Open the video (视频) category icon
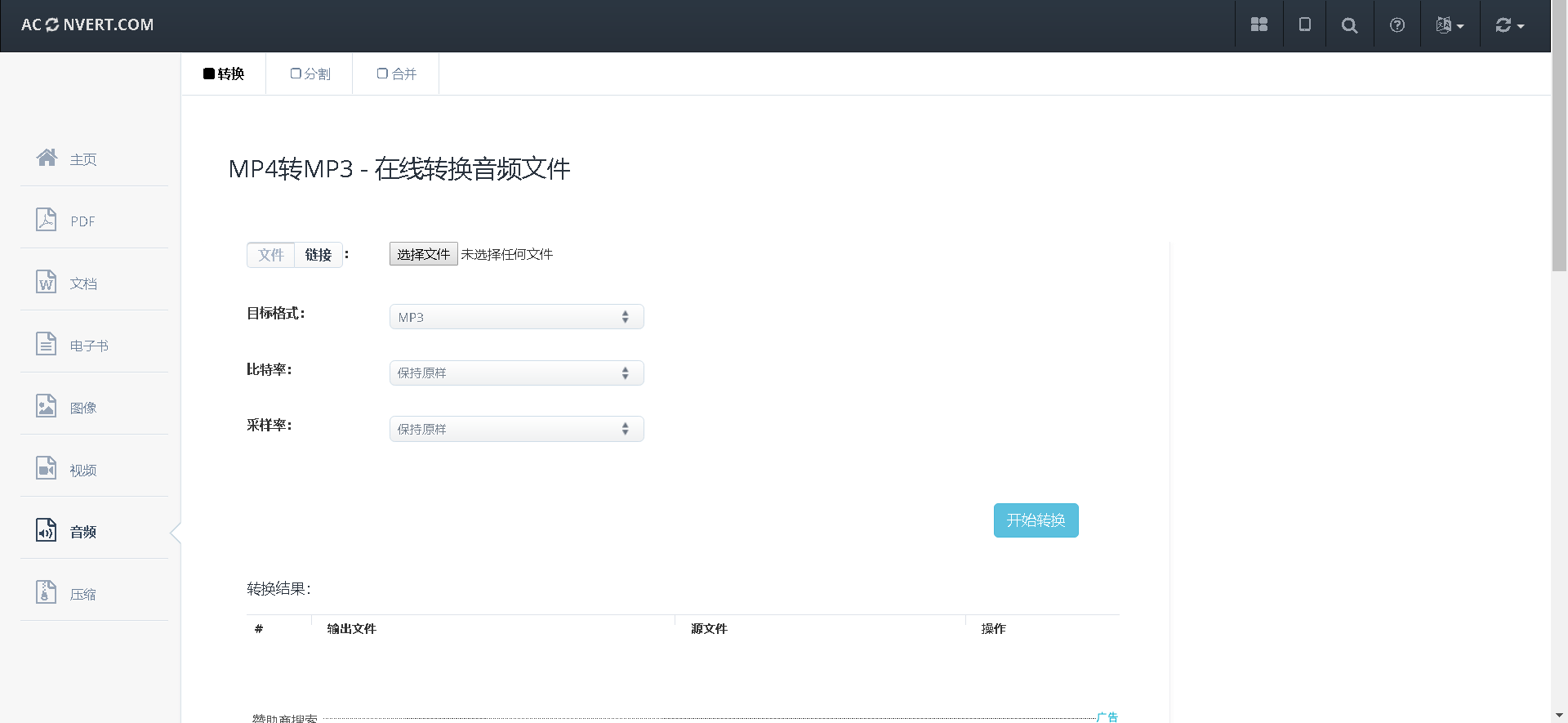Screen dimensions: 1568x723 pyautogui.click(x=47, y=468)
